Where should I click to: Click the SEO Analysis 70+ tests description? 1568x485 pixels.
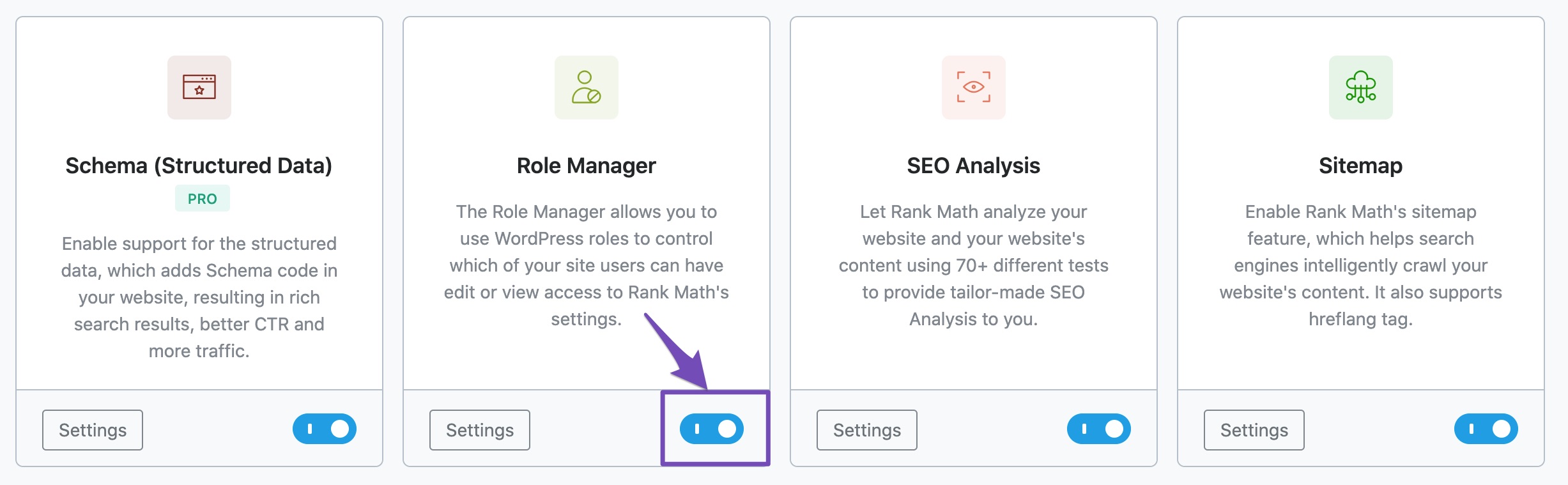point(973,265)
